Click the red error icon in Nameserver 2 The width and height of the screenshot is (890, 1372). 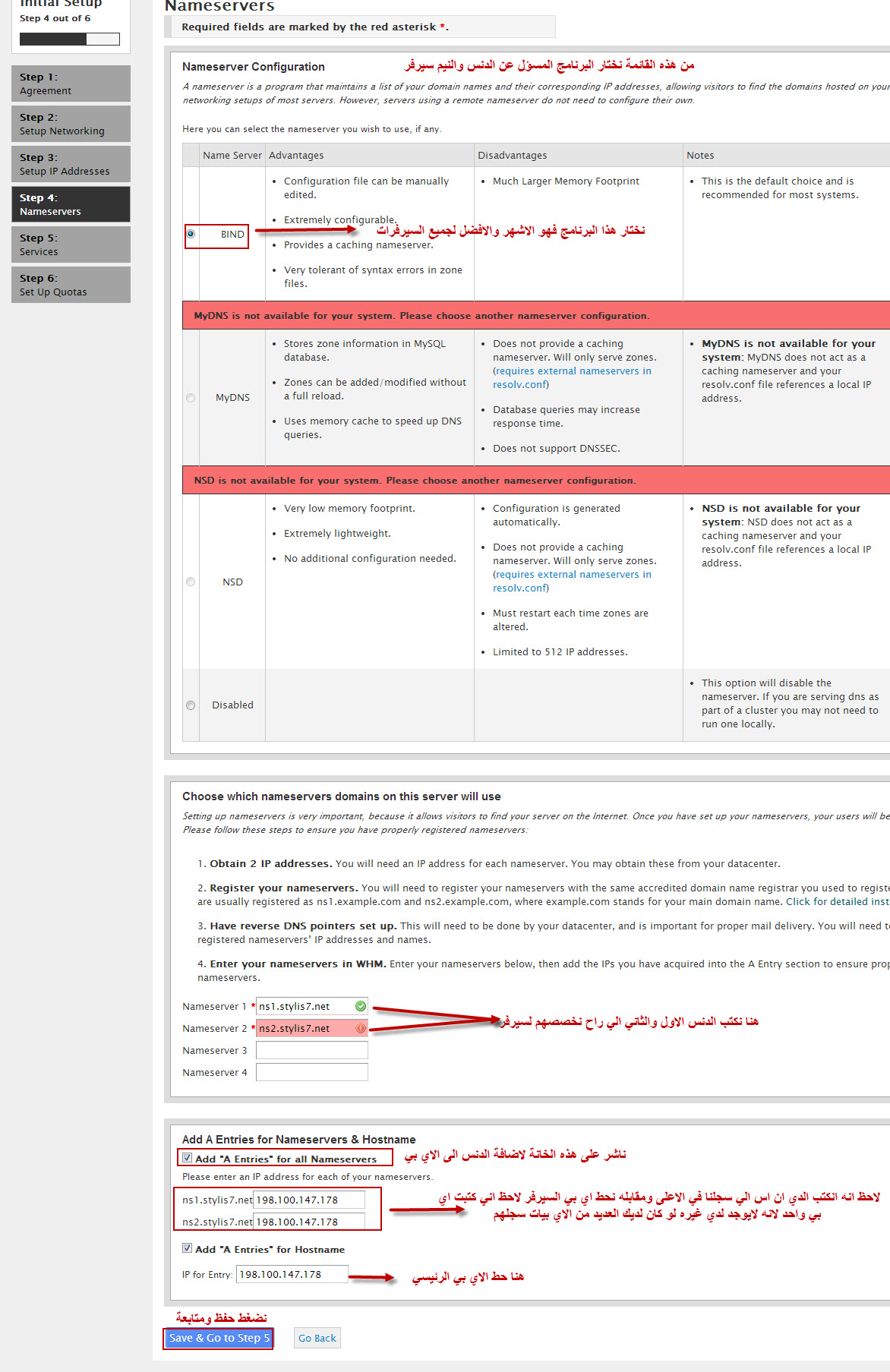coord(361,1028)
